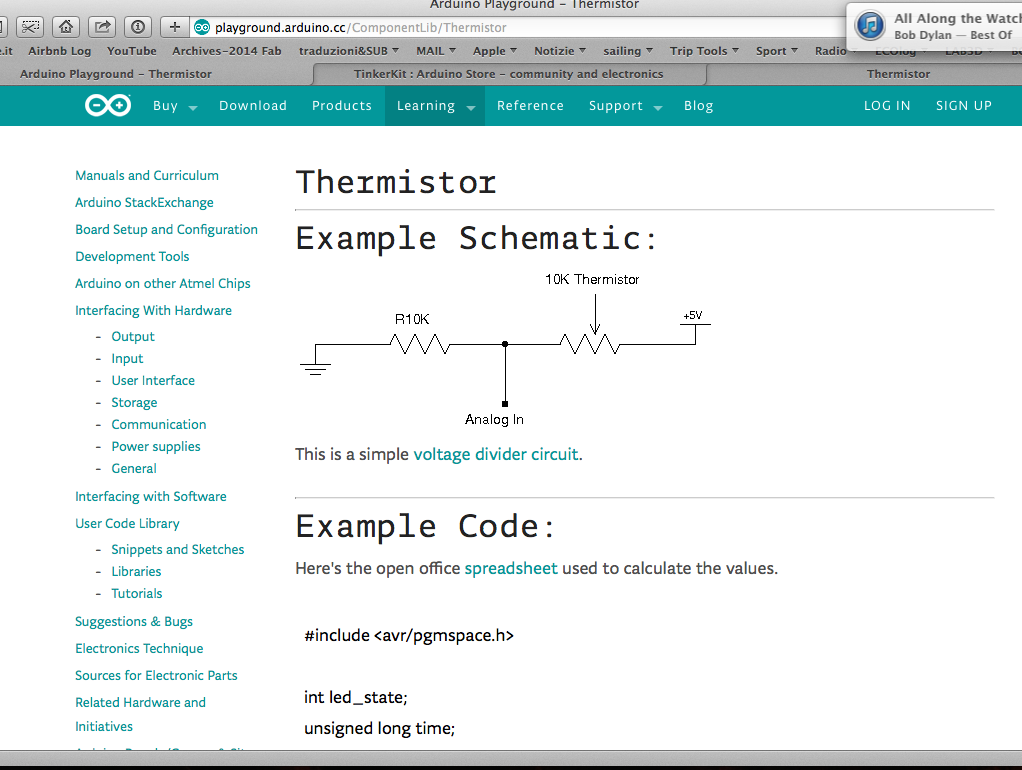The image size is (1022, 770).
Task: Open the Support nav dropdown
Action: coord(625,106)
